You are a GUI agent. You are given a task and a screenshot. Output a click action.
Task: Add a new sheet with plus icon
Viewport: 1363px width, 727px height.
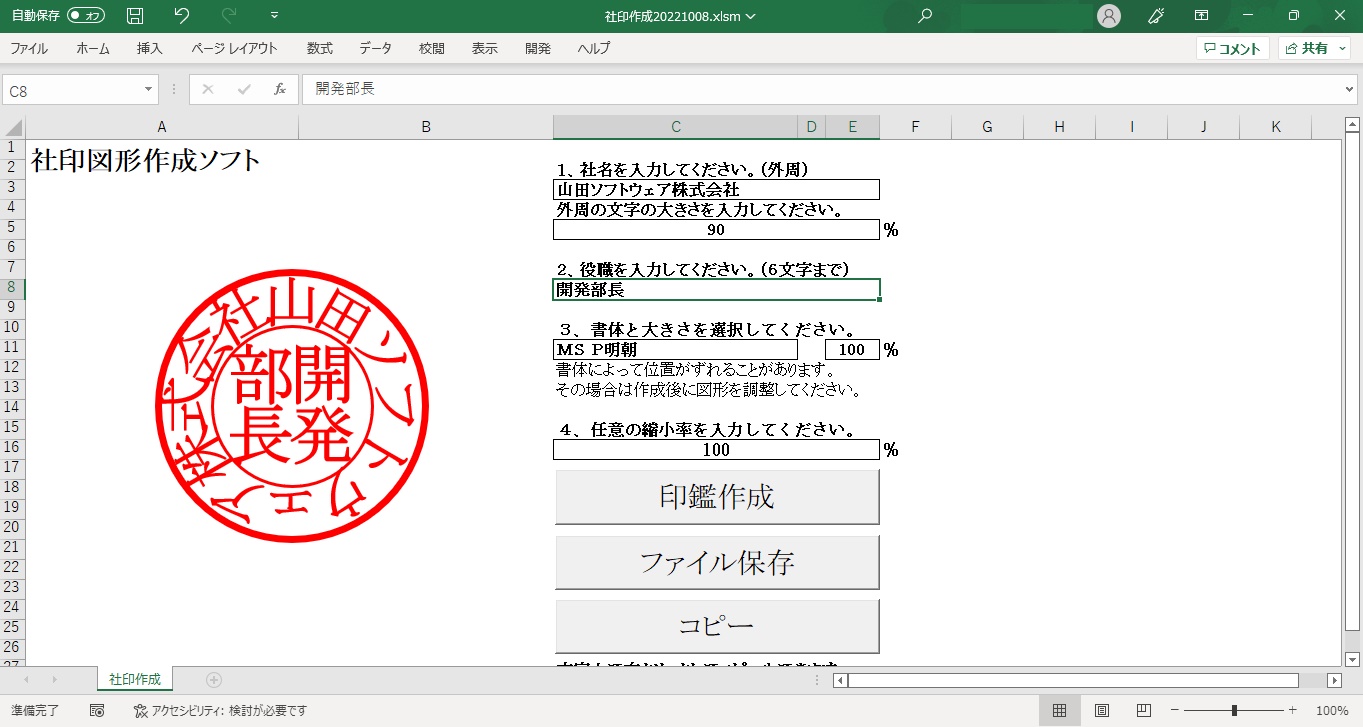coord(213,680)
